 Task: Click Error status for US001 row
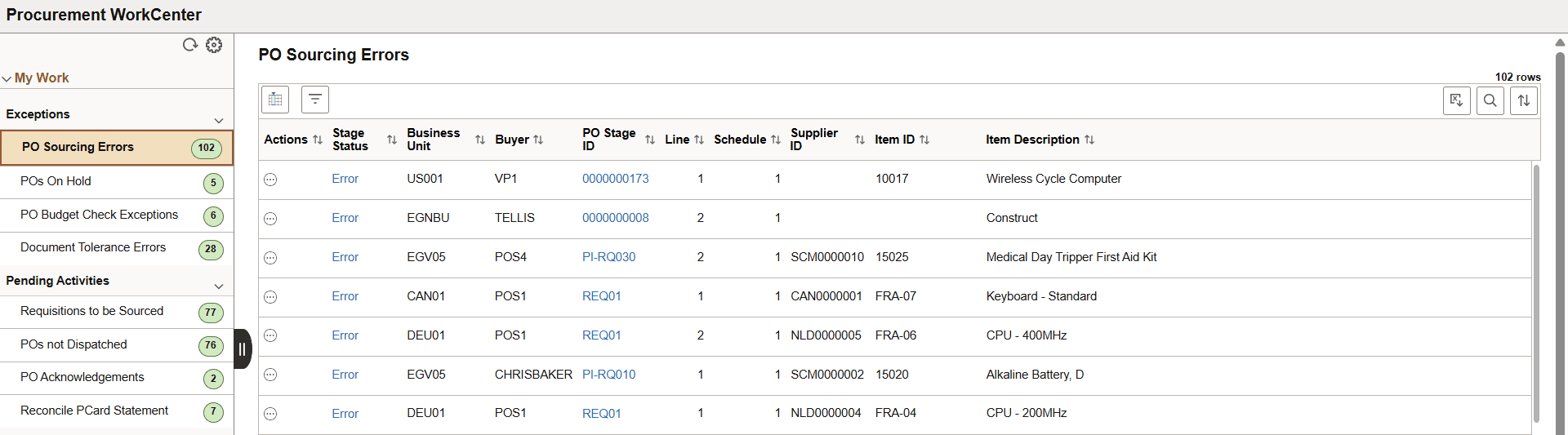(345, 179)
